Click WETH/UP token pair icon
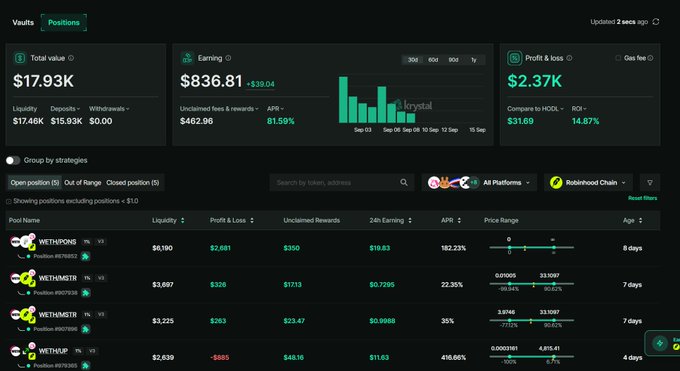 (23, 351)
